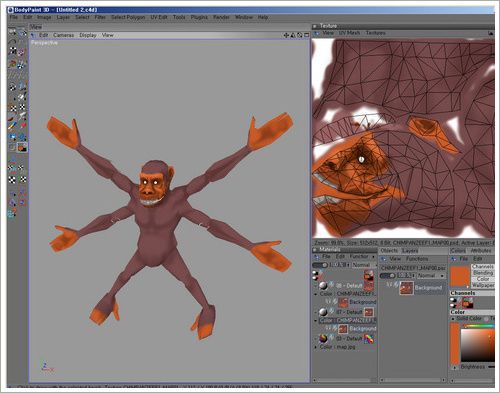Click the viewport rotate camera icon
Screen dimensions: 500x393
point(300,35)
